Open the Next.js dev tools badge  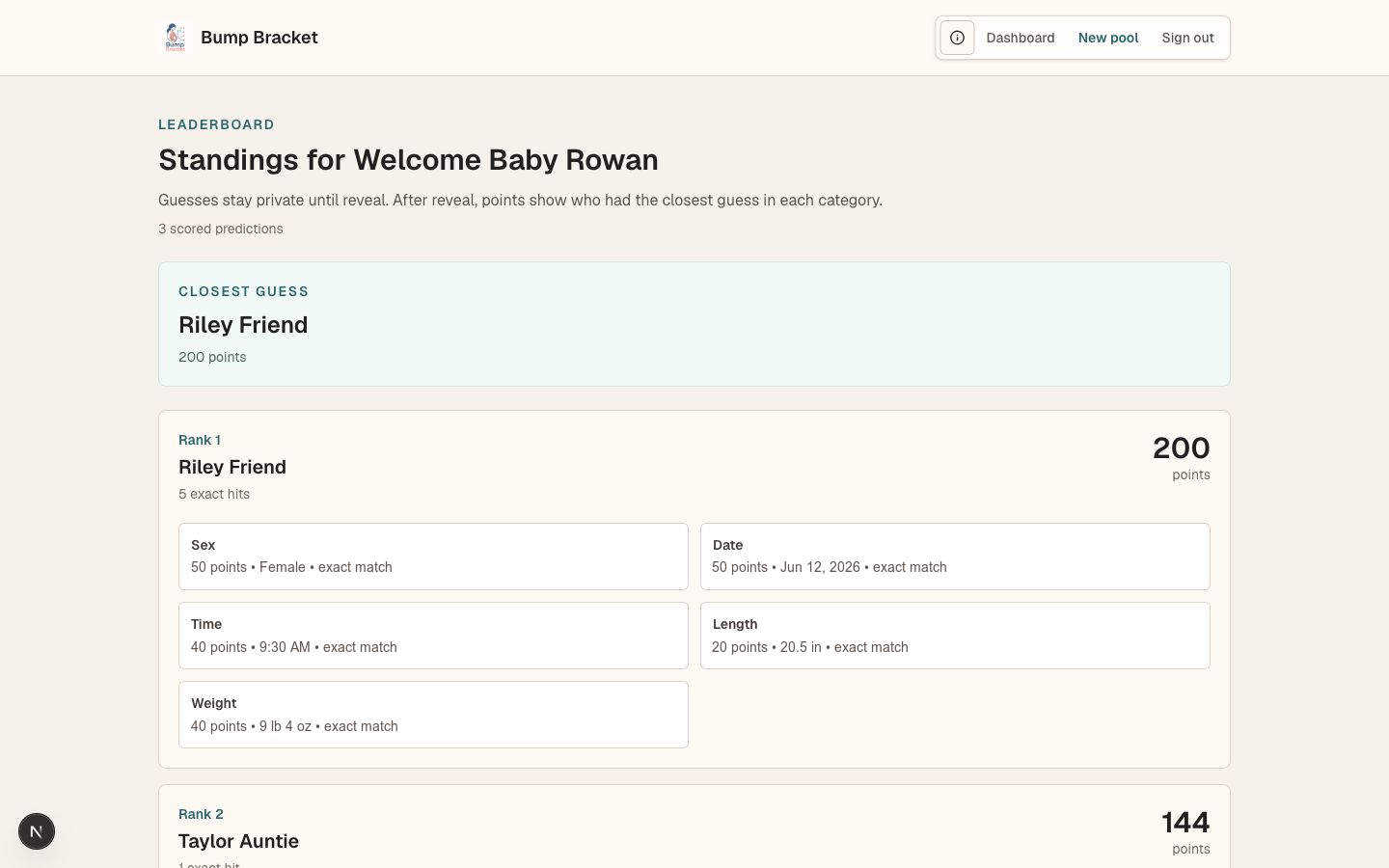pyautogui.click(x=37, y=831)
